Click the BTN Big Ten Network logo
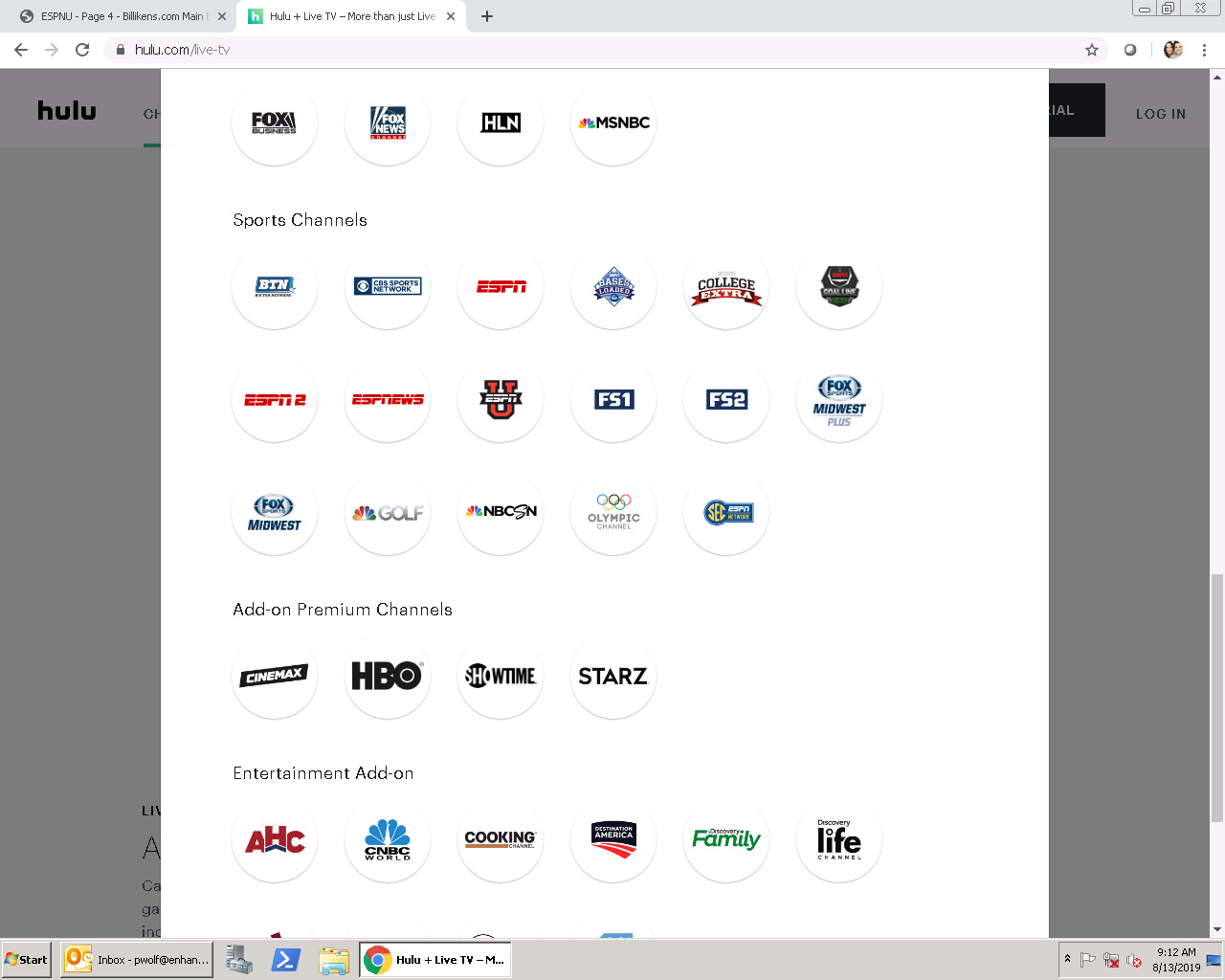The width and height of the screenshot is (1225, 980). click(x=275, y=286)
